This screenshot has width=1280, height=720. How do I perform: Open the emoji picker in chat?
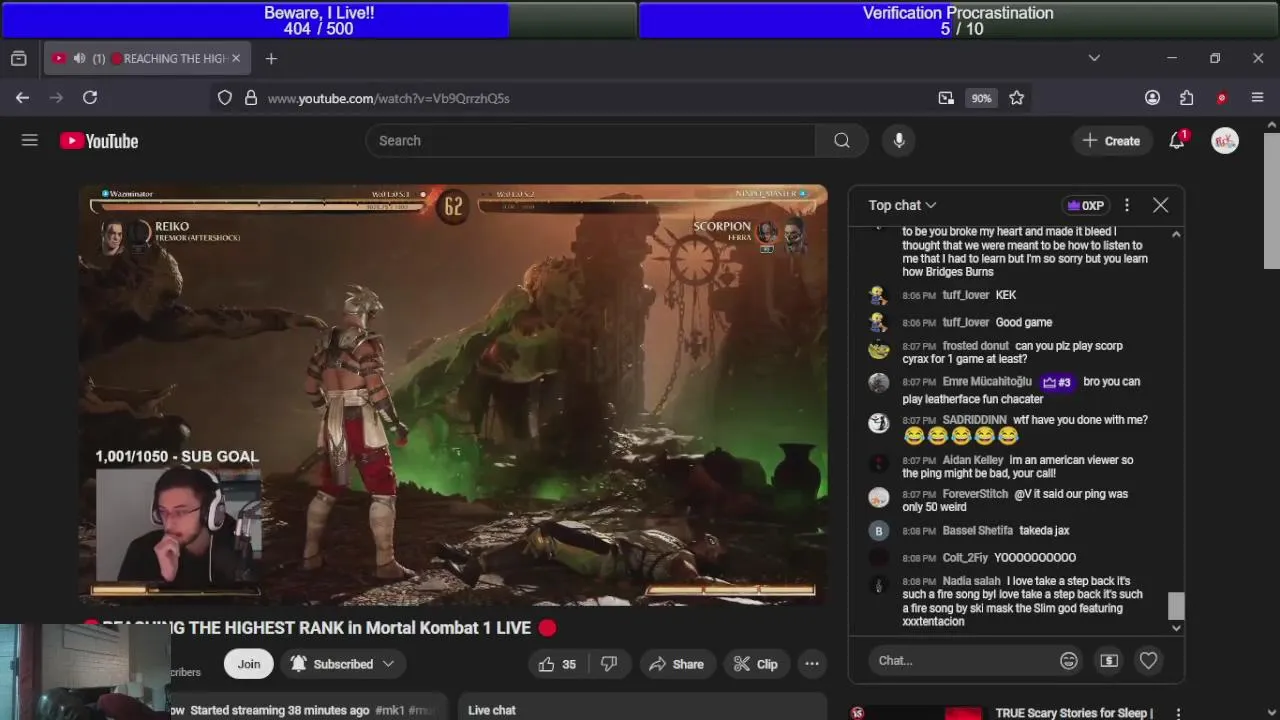[1069, 661]
